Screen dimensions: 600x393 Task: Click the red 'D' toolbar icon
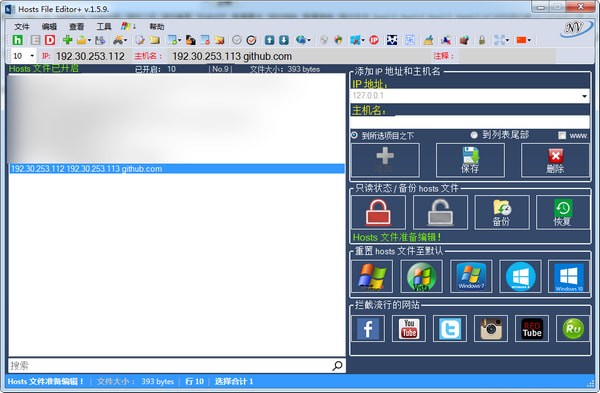click(50, 40)
